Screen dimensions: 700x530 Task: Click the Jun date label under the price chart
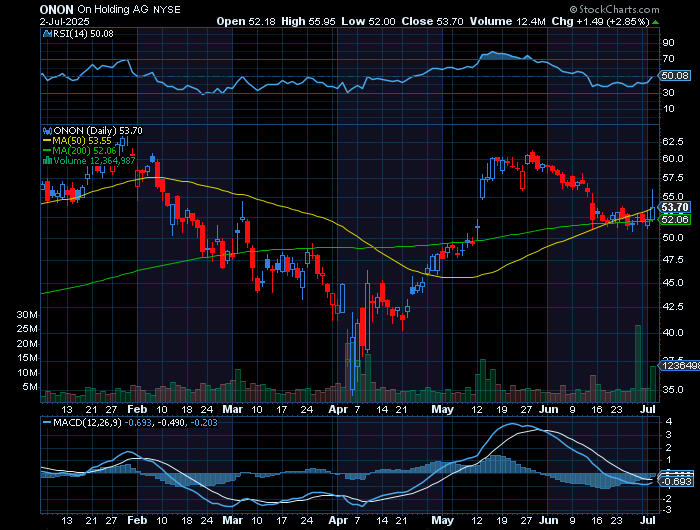(549, 409)
